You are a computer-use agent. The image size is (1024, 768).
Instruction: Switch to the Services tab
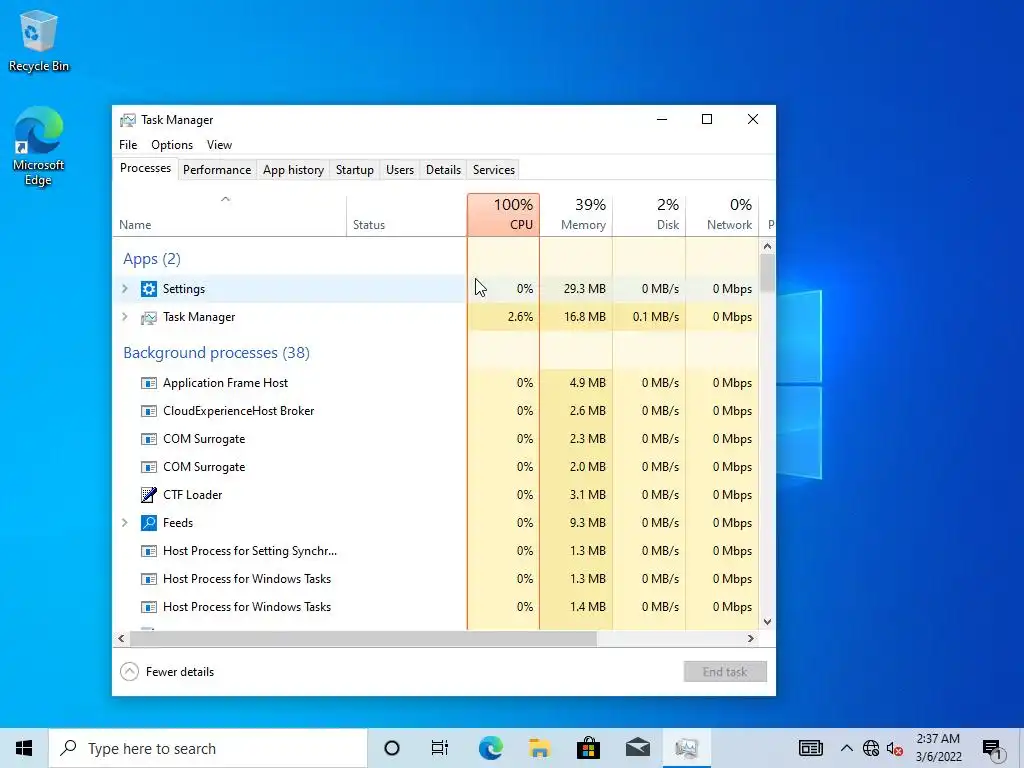[x=494, y=170]
